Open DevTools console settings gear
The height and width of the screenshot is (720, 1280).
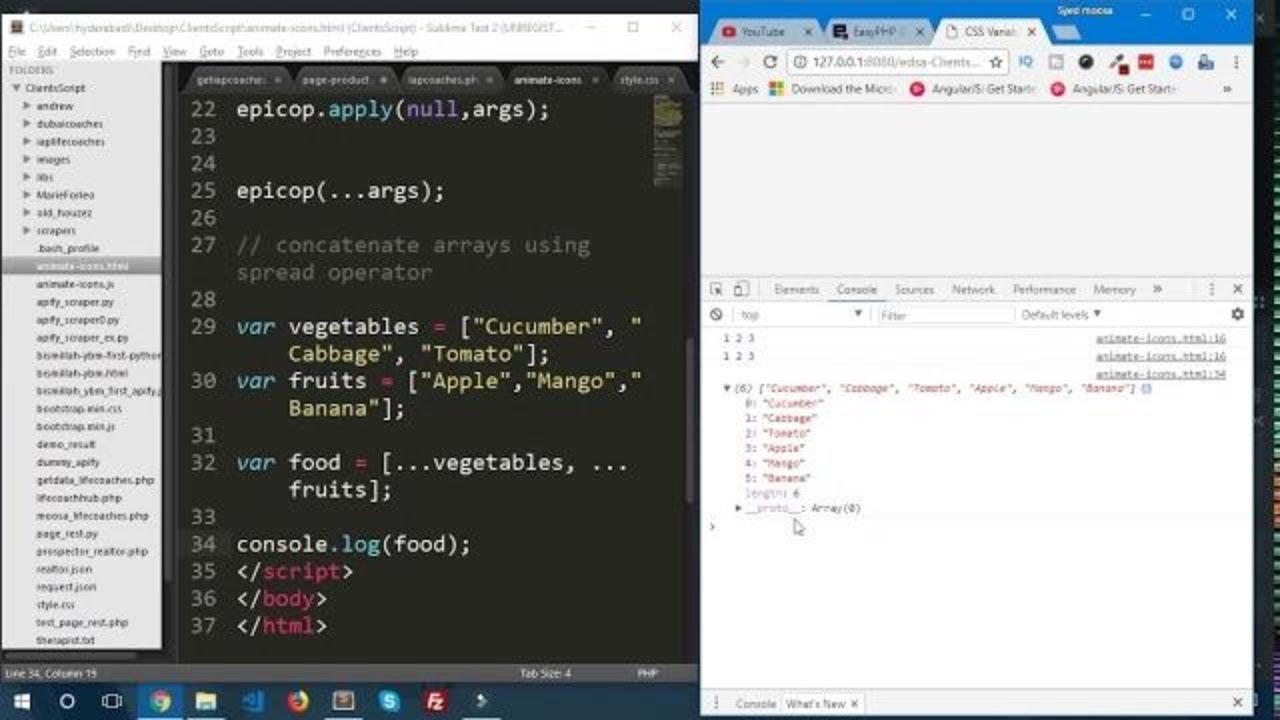1237,314
